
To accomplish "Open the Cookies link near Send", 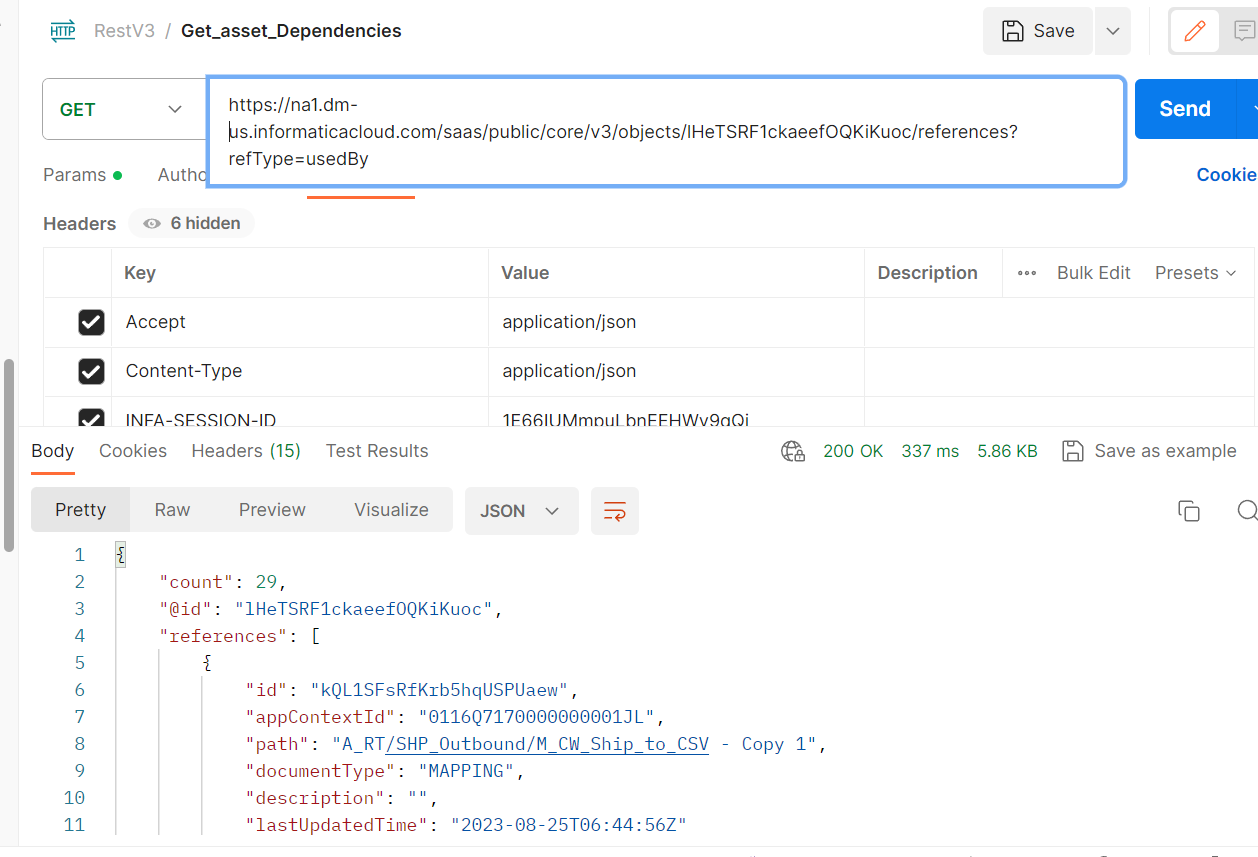I will click(1226, 174).
